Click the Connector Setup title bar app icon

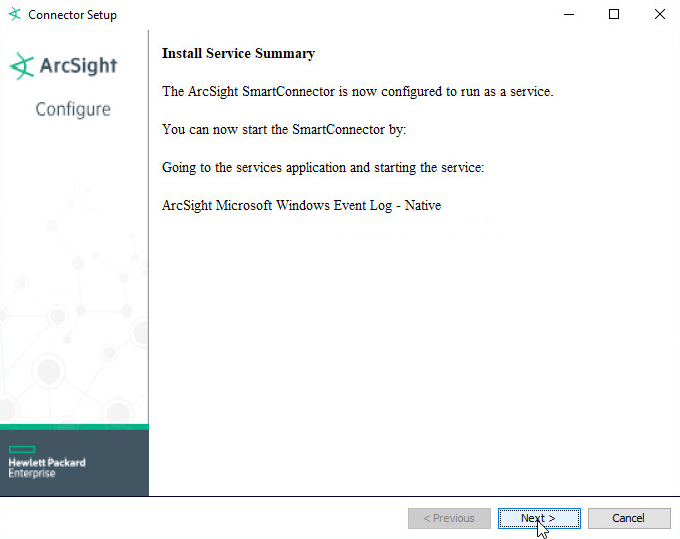pyautogui.click(x=14, y=14)
